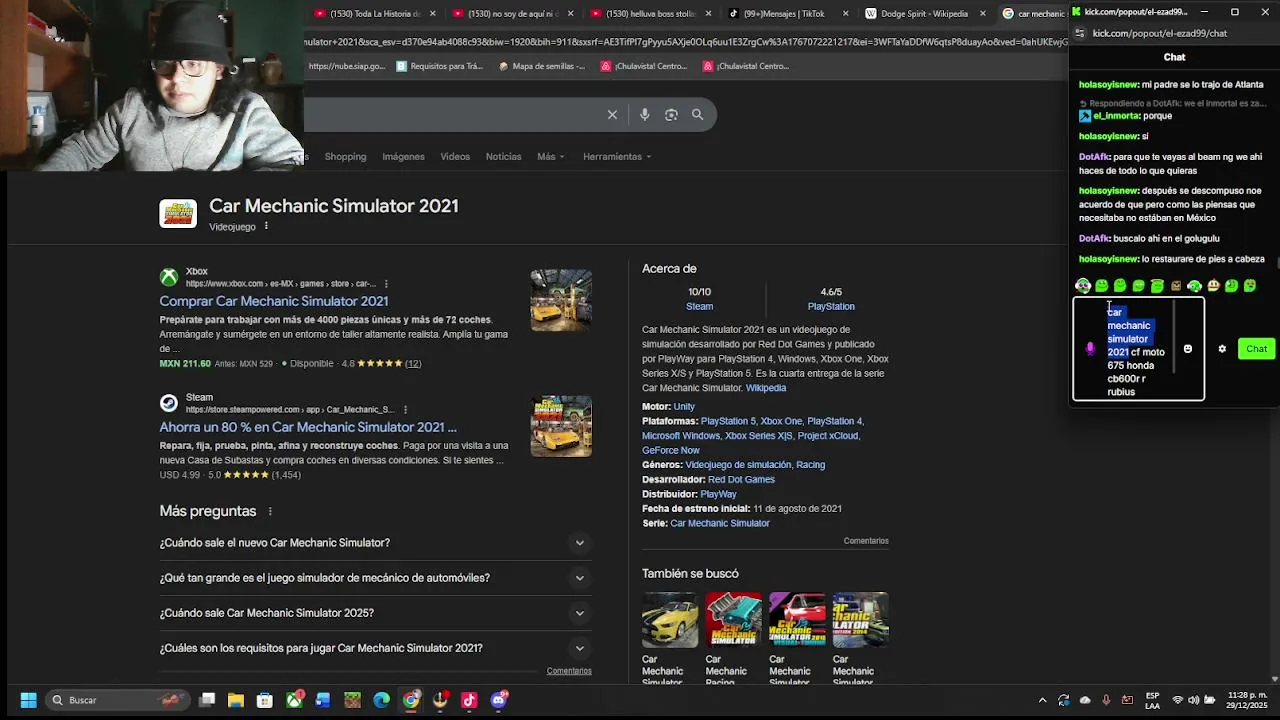Open Microsoft Store from taskbar
This screenshot has width=1280, height=720.
pyautogui.click(x=265, y=700)
